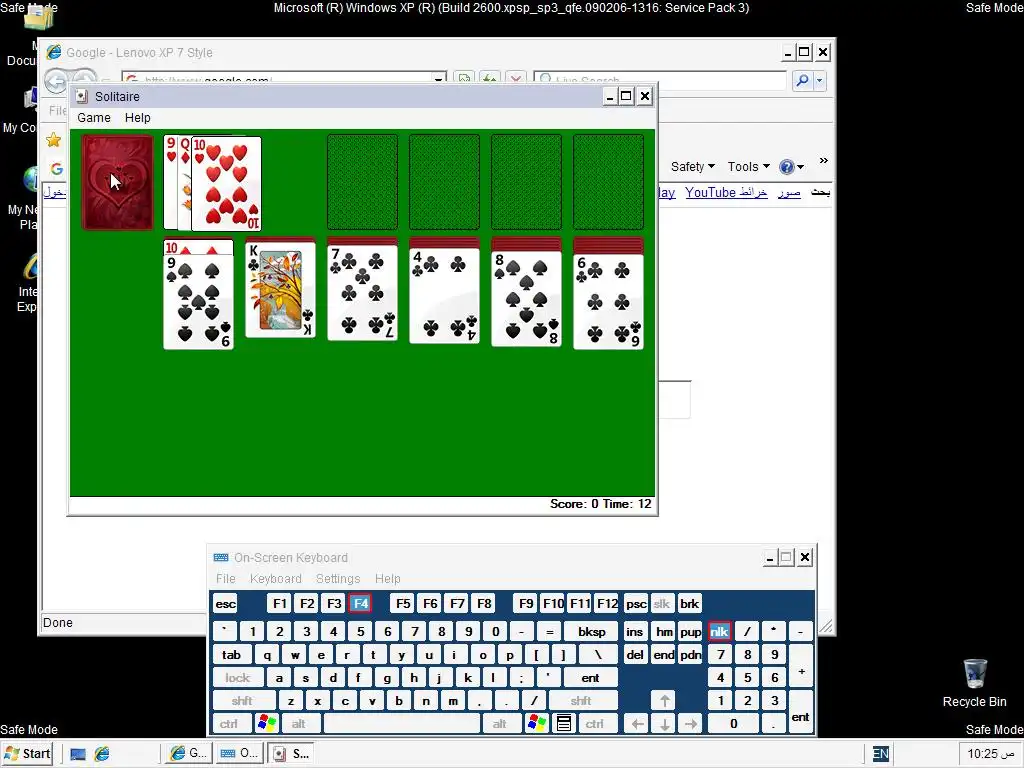
Task: Toggle the lock (Caps Lock) key
Action: [238, 678]
